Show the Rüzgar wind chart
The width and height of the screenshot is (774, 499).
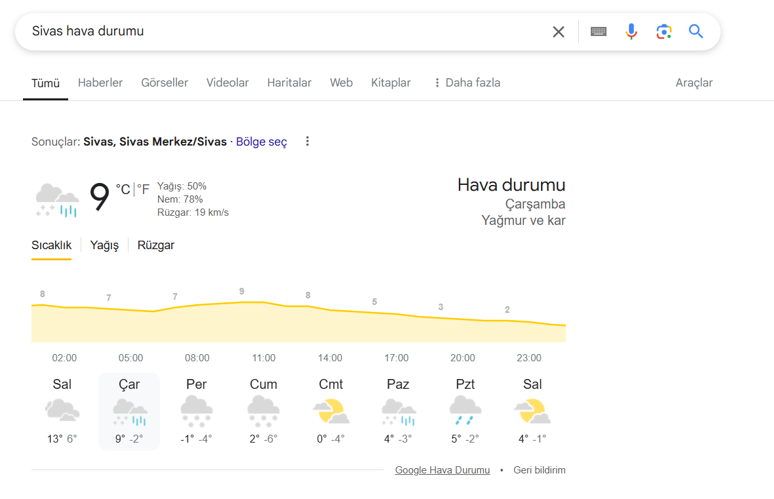coord(156,245)
